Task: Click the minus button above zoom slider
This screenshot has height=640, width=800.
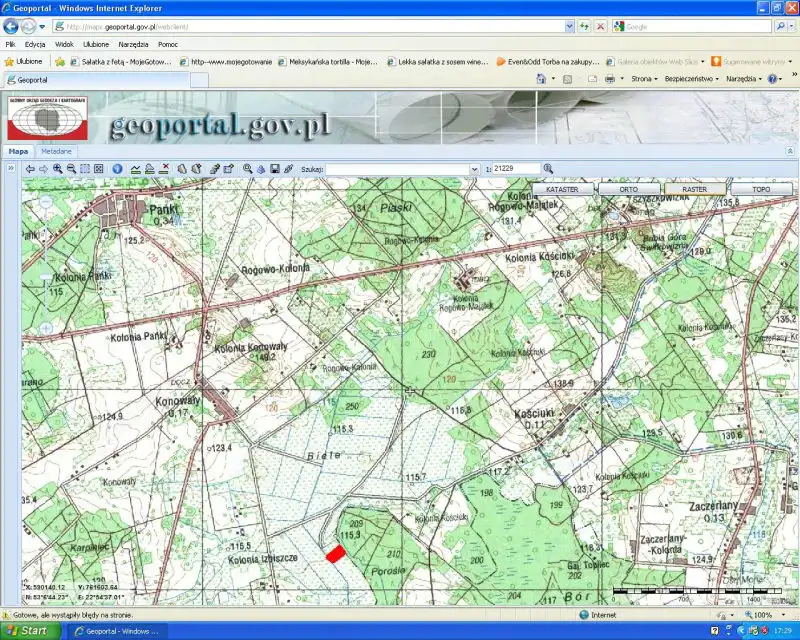Action: coord(46,202)
